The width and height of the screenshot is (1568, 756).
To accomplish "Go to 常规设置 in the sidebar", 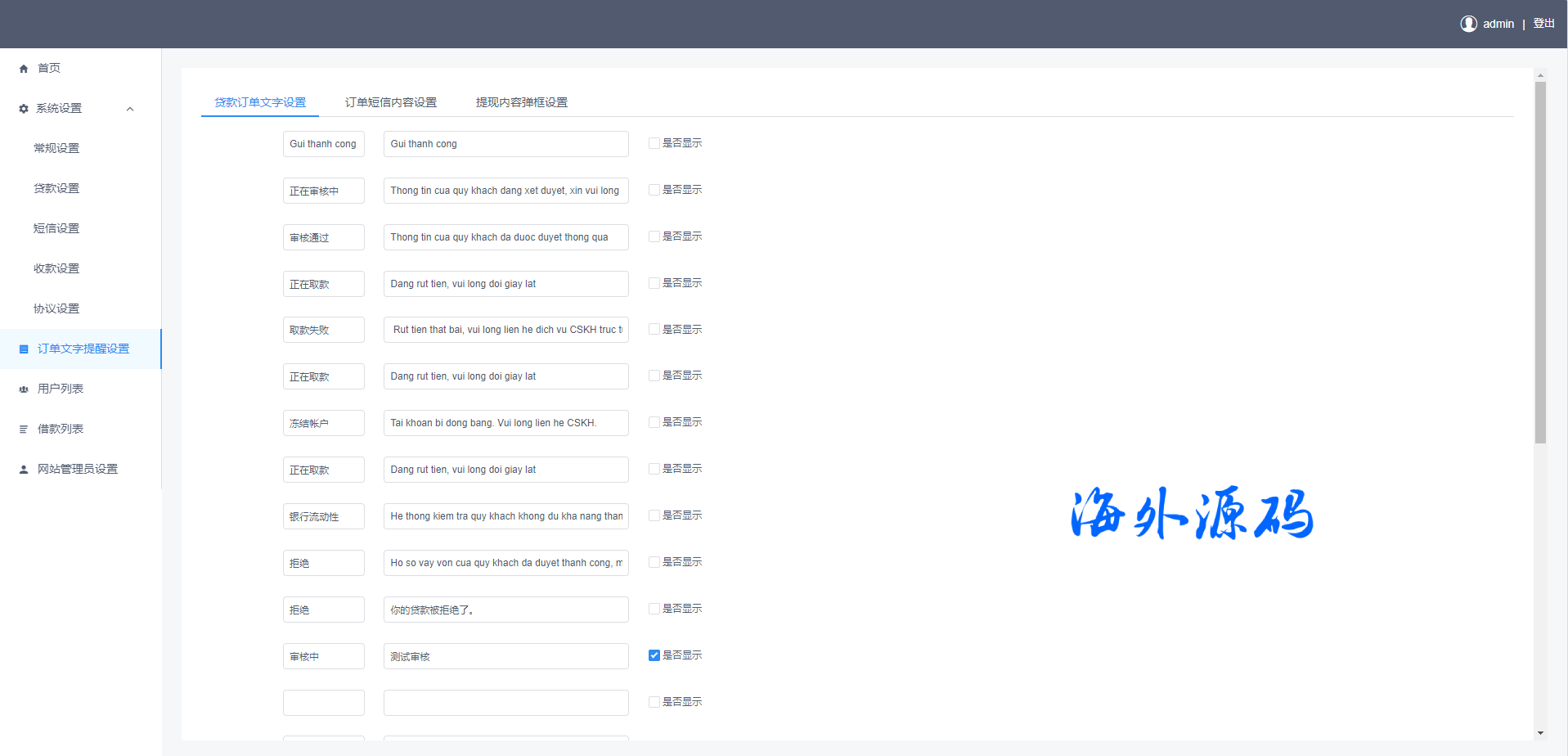I will (x=56, y=148).
